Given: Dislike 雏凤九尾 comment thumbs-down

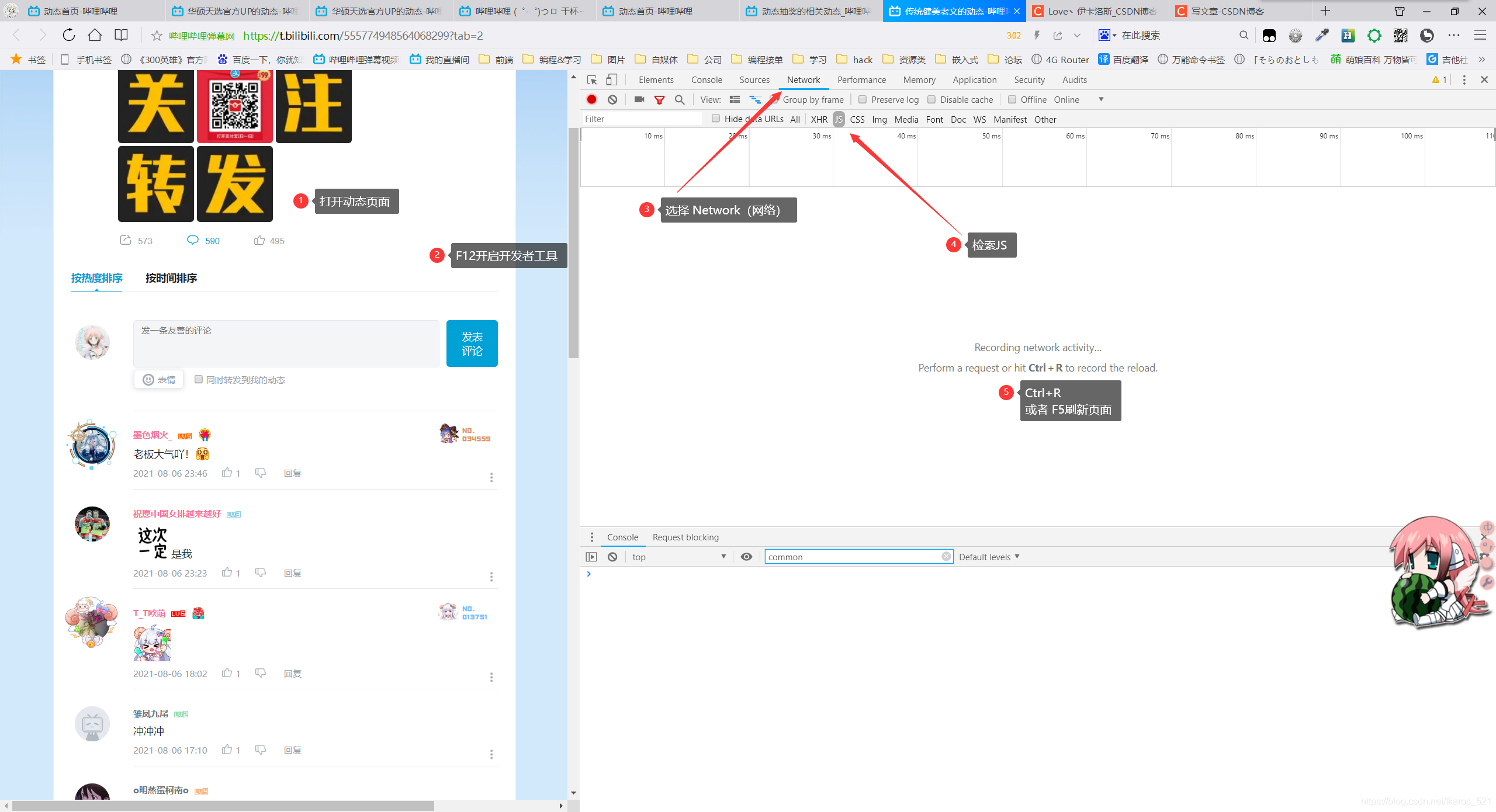Looking at the screenshot, I should (261, 750).
